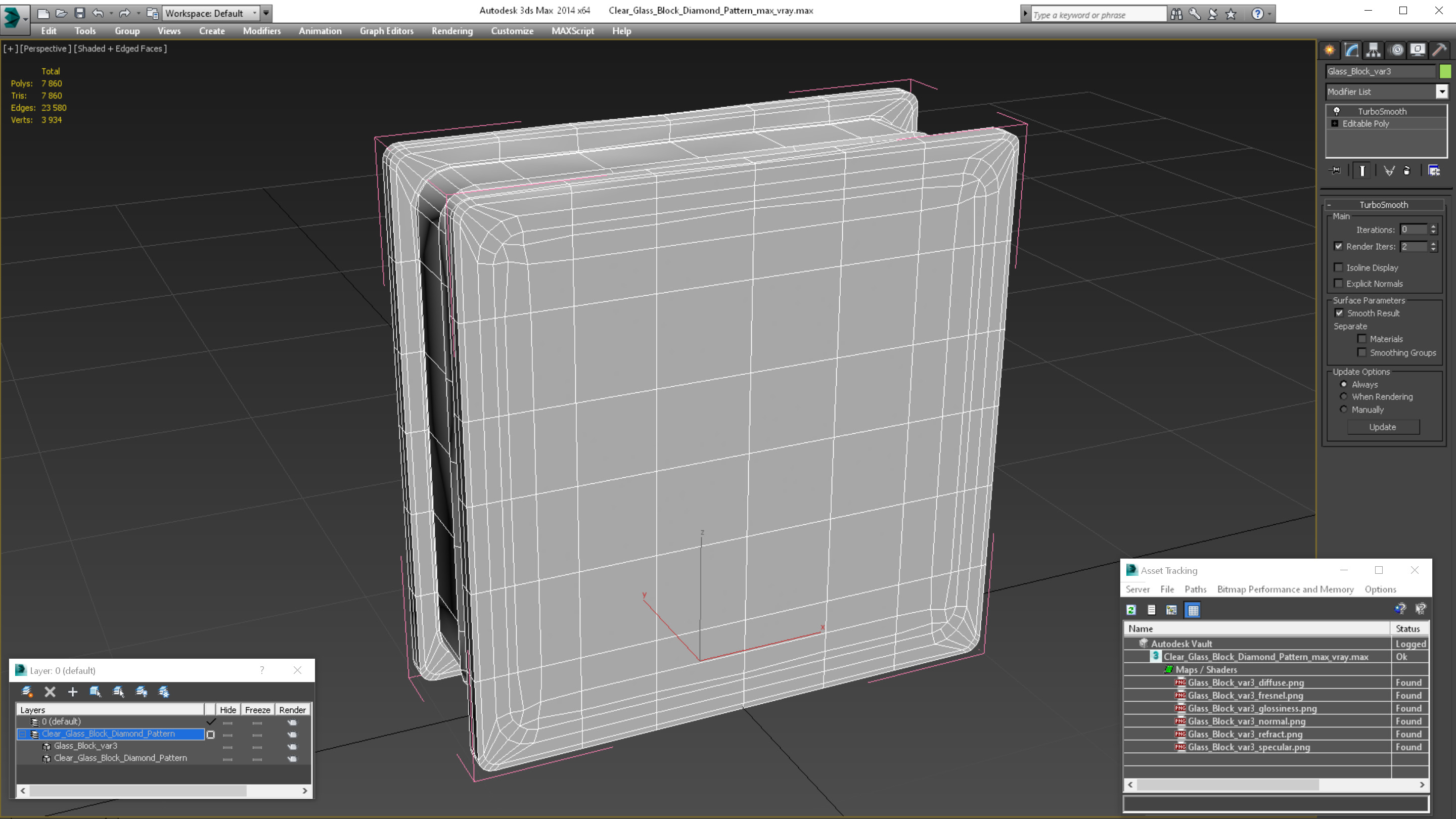This screenshot has width=1456, height=819.
Task: Click the Create panel star icon
Action: tap(1330, 50)
